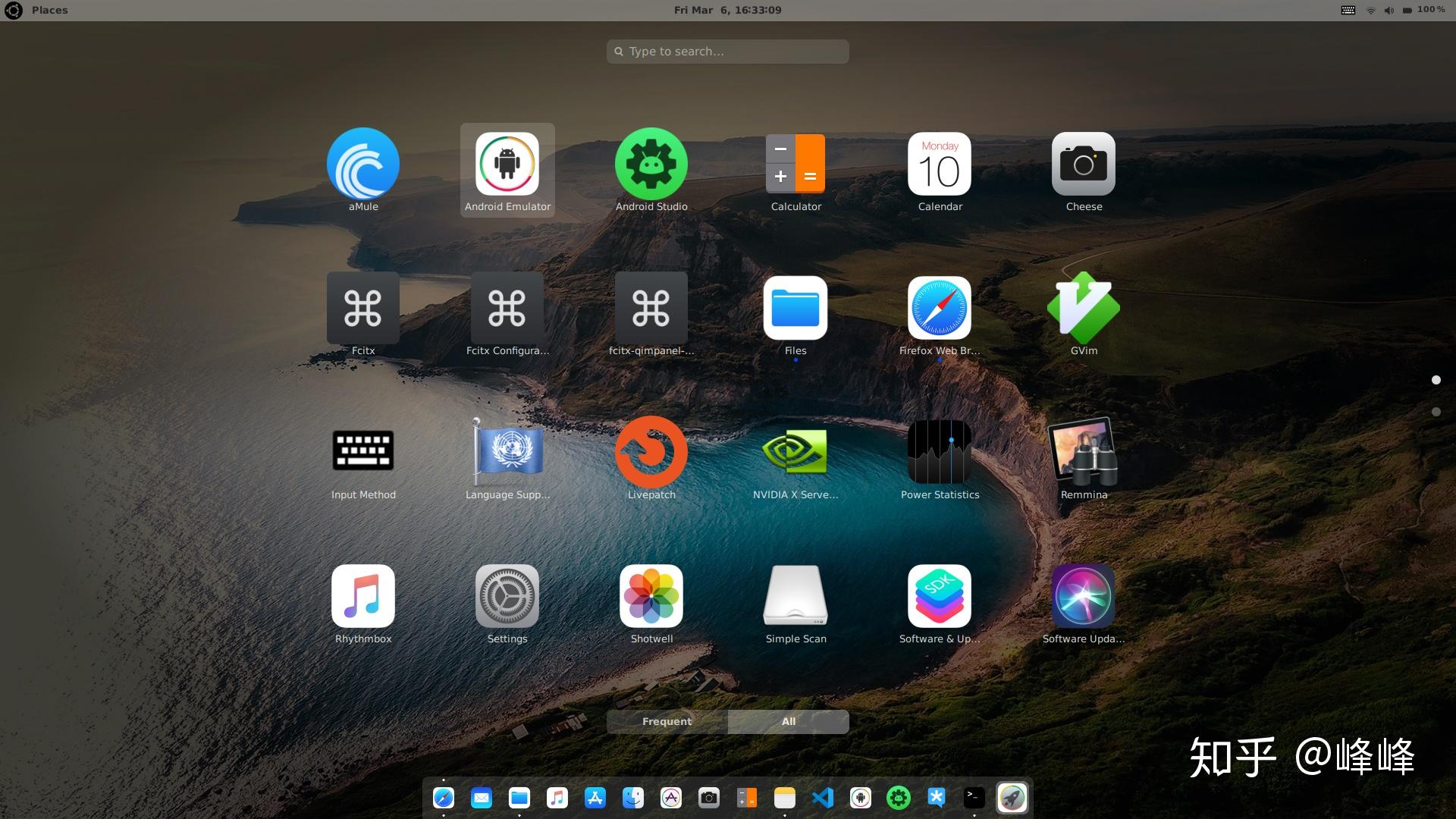Click the clock showing Fri Mar 6
This screenshot has height=819, width=1456.
(x=727, y=10)
